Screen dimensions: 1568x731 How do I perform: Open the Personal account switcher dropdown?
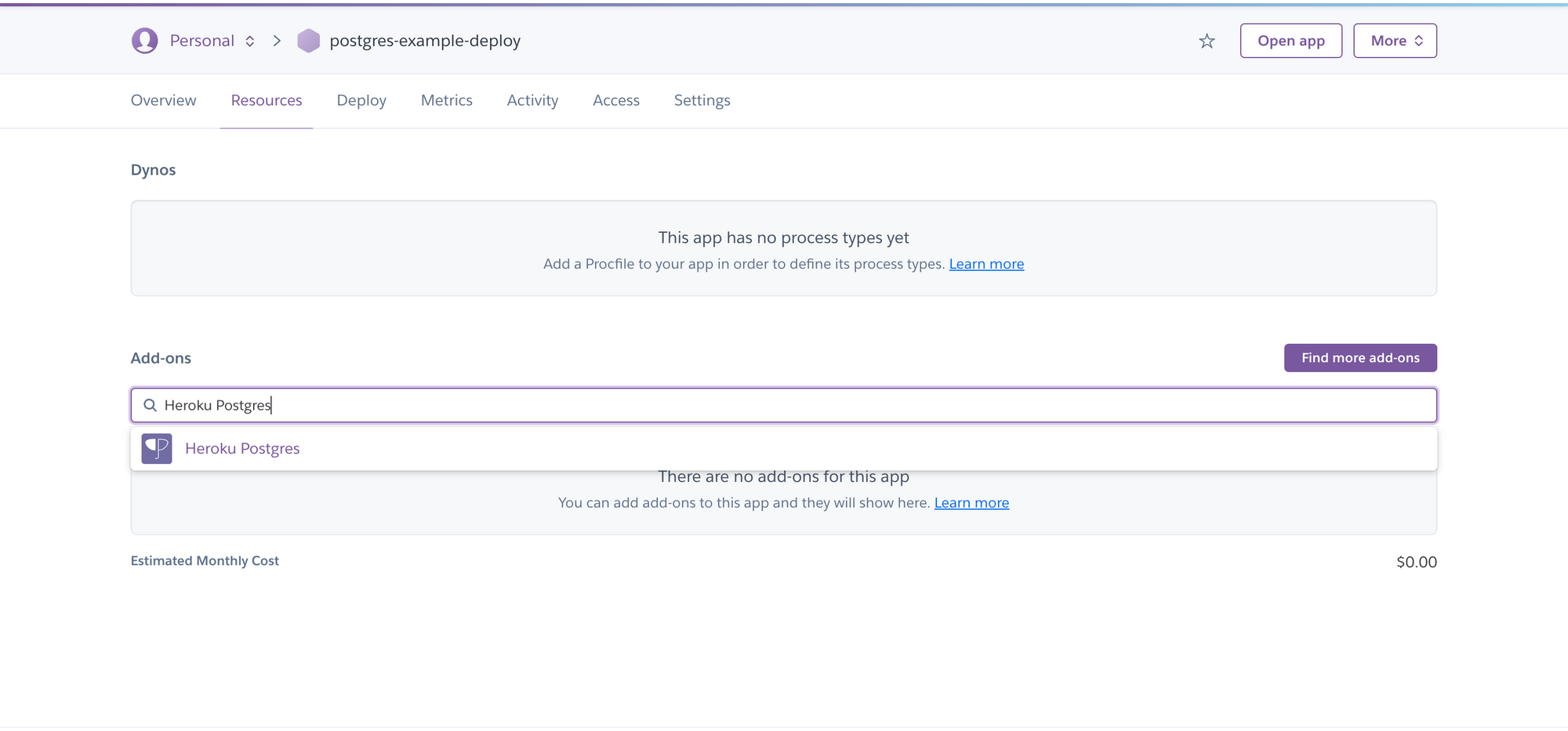[x=212, y=41]
